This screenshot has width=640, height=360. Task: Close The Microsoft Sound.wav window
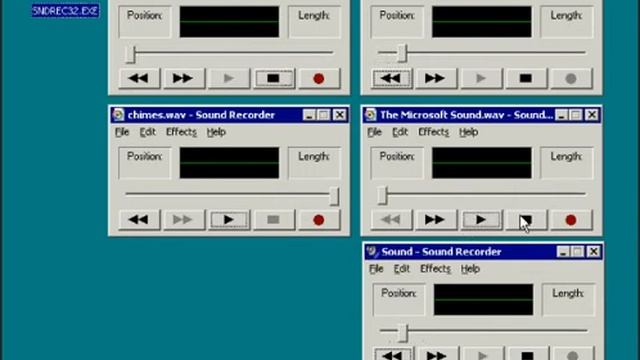[x=592, y=115]
